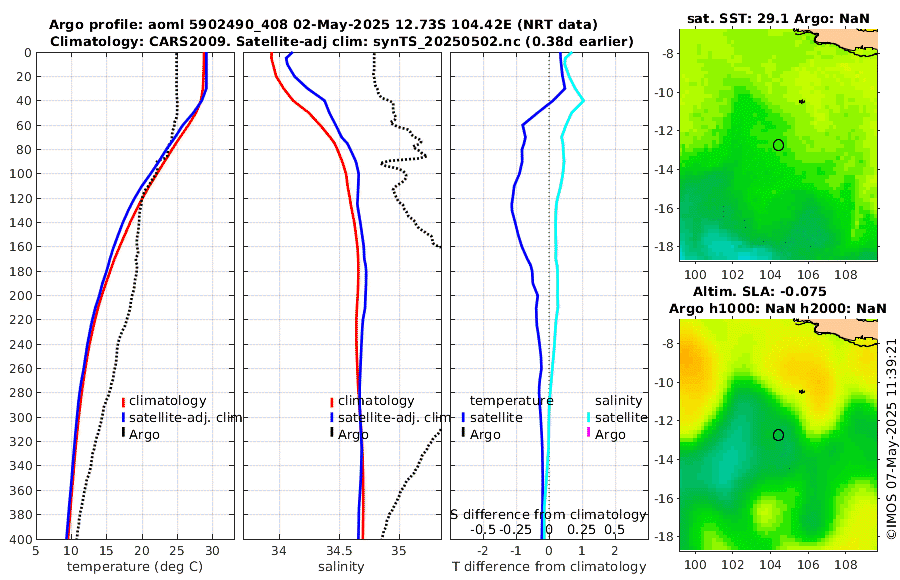Click the 'Altim. SLA: -0.075' title
Screen dimensions: 900x580
(760, 291)
